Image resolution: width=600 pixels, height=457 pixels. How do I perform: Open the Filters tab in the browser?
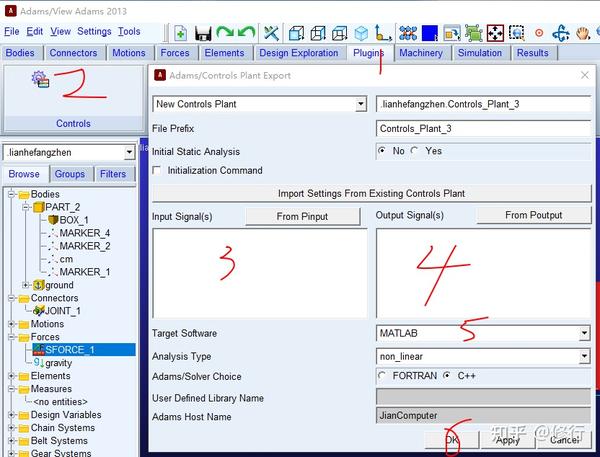point(113,174)
